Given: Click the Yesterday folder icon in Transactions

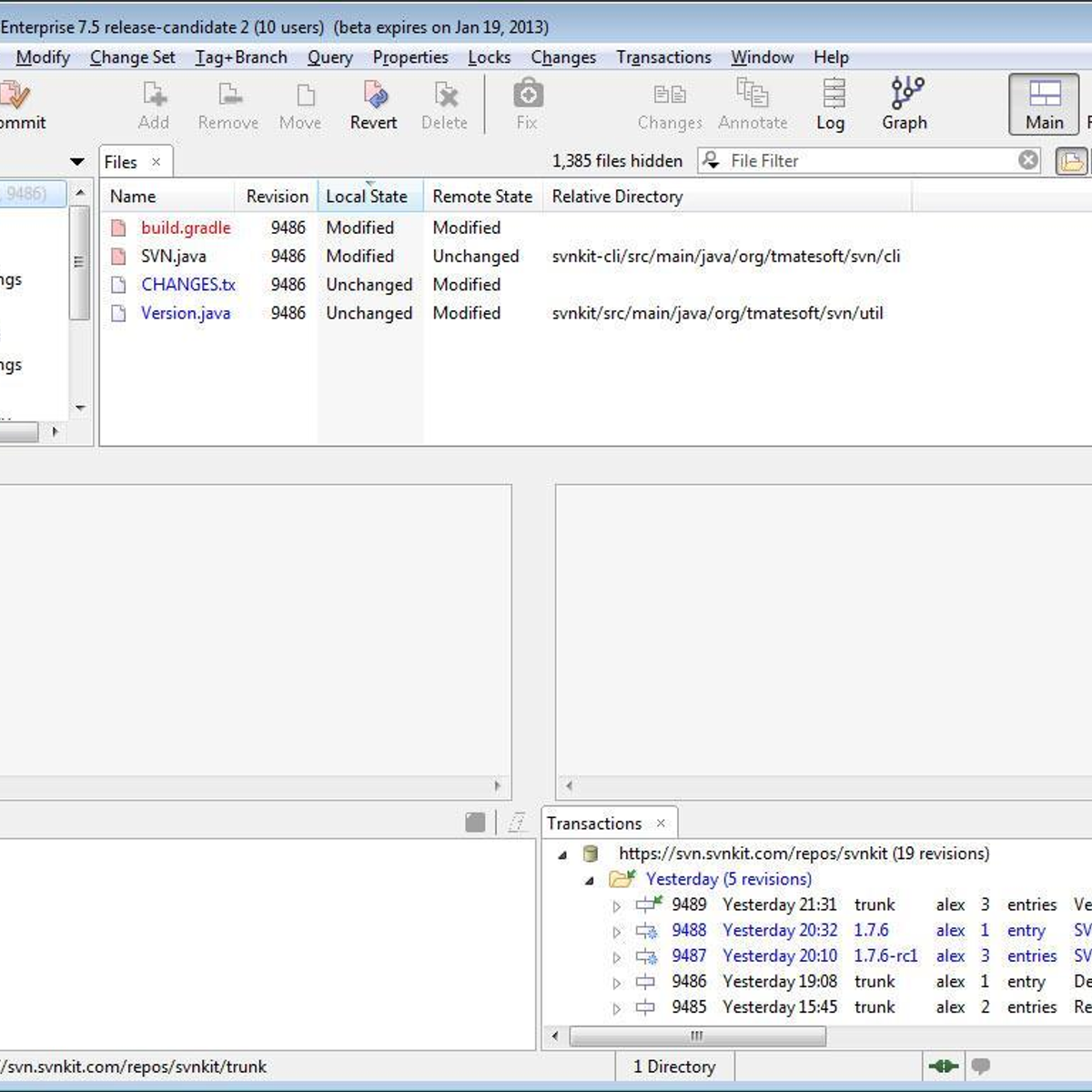Looking at the screenshot, I should (622, 879).
